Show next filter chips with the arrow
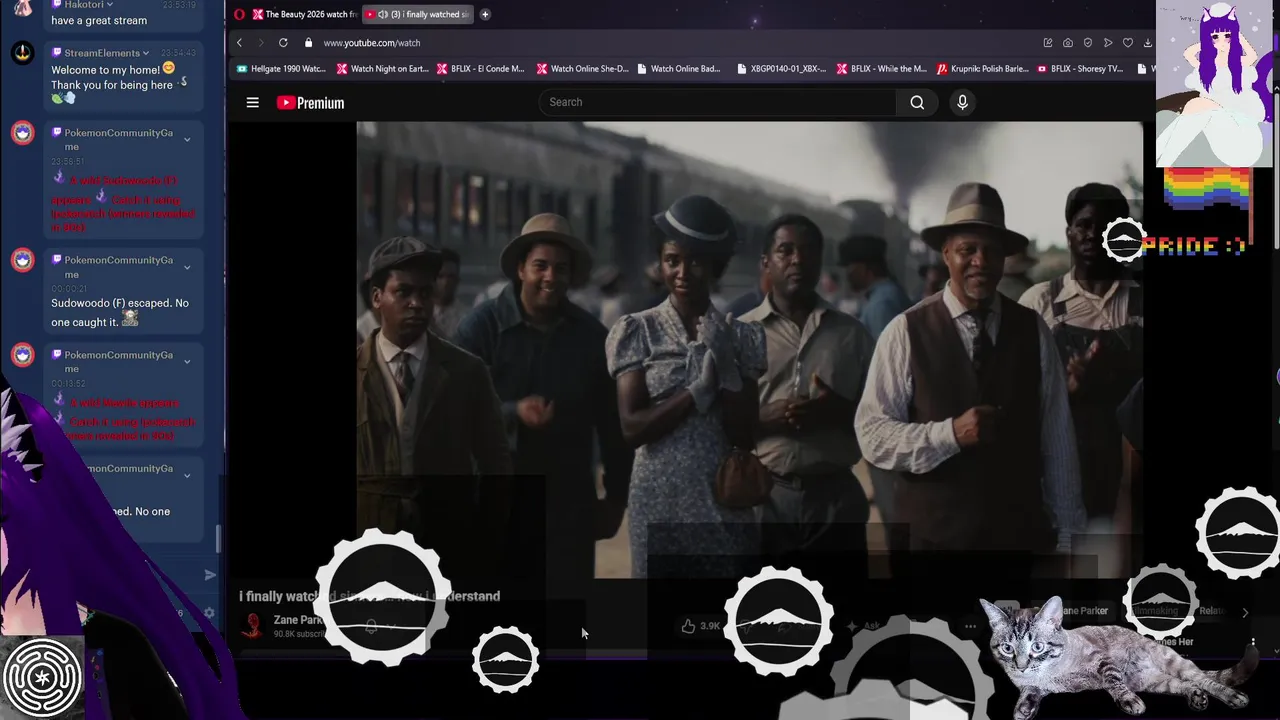The width and height of the screenshot is (1280, 720). coord(1245,612)
